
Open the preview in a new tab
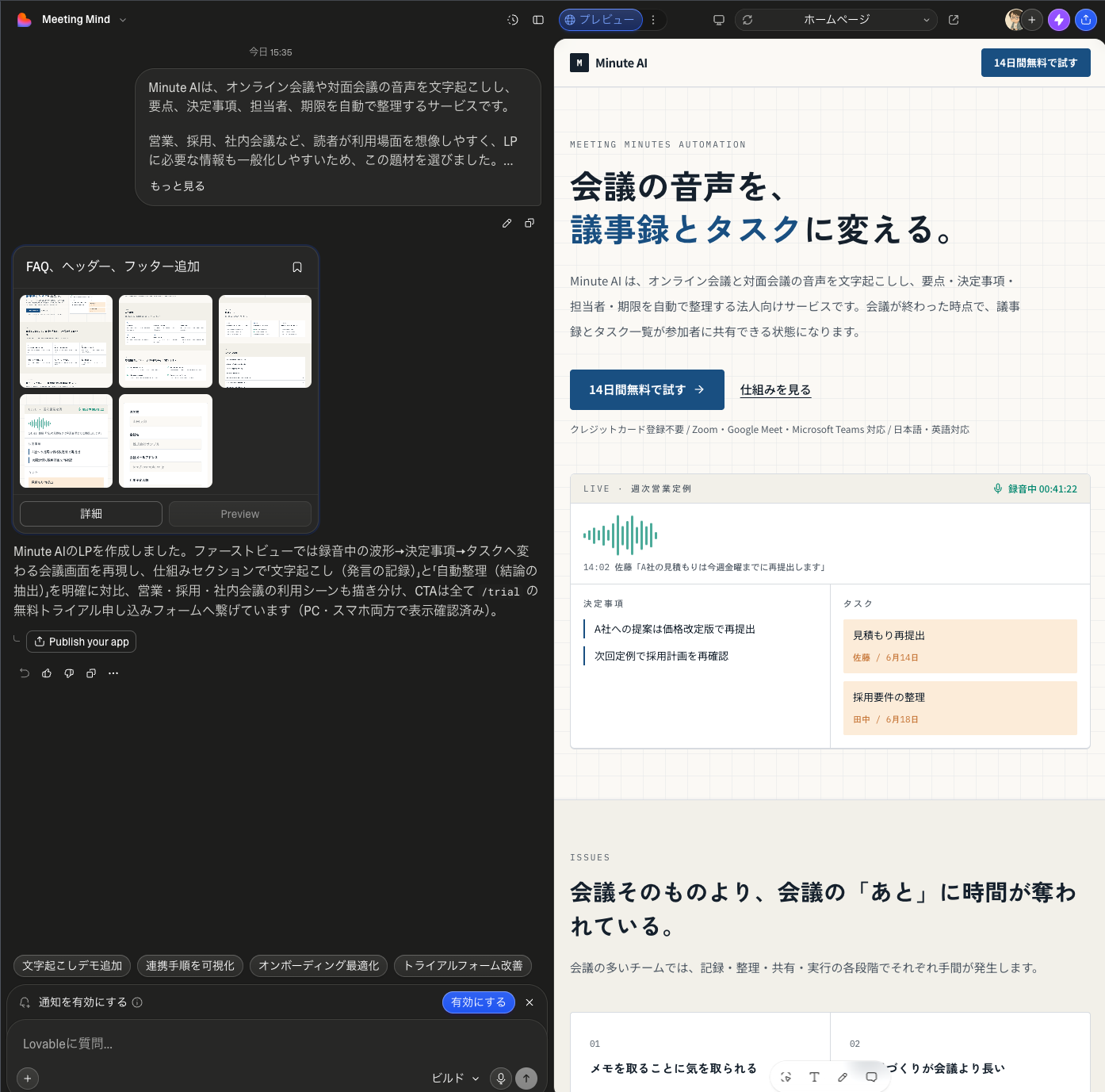(954, 20)
